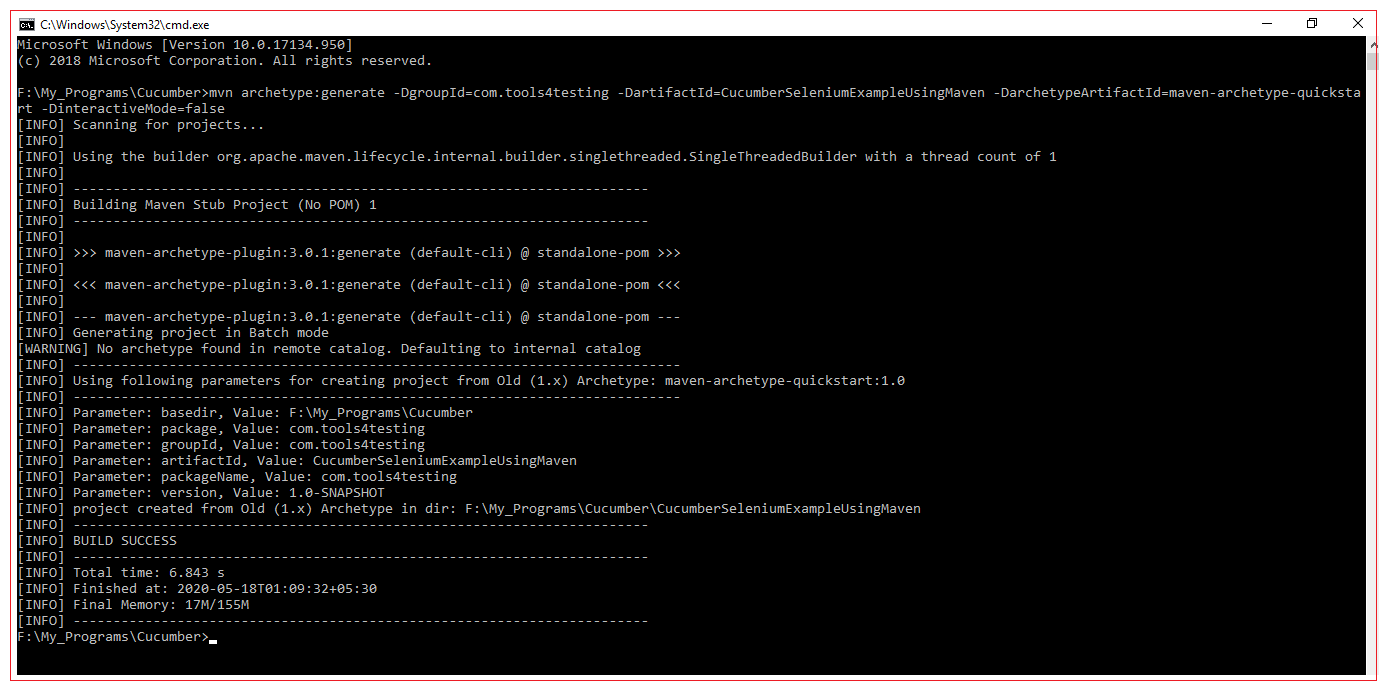
Task: Click the Total time: 6.843 s line
Action: click(x=121, y=573)
